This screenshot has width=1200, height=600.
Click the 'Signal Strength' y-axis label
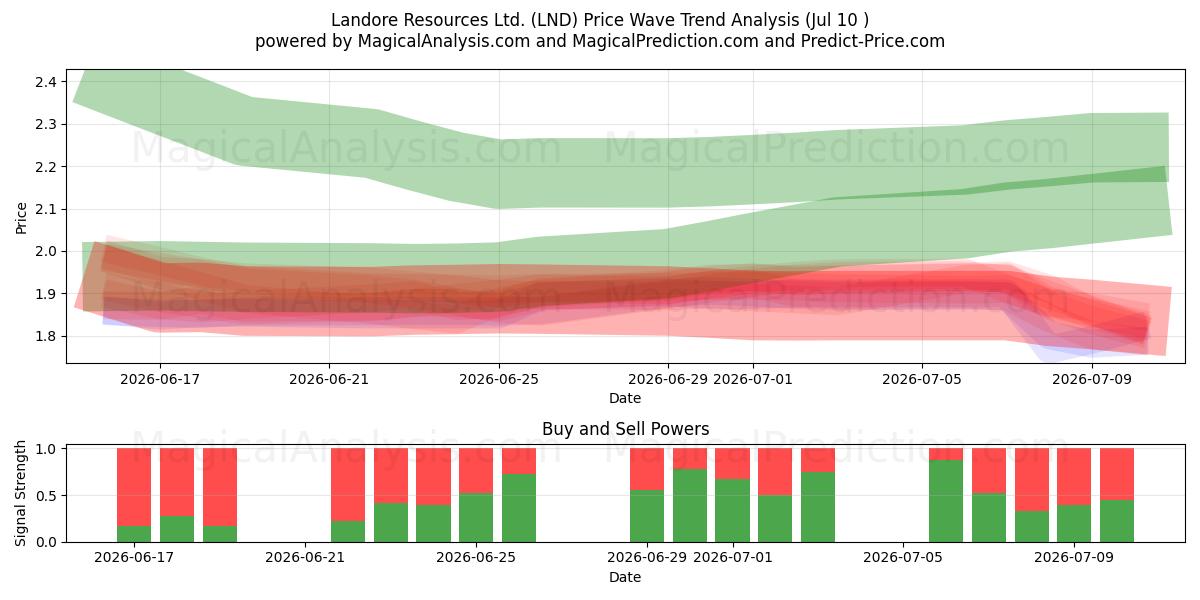pyautogui.click(x=21, y=493)
